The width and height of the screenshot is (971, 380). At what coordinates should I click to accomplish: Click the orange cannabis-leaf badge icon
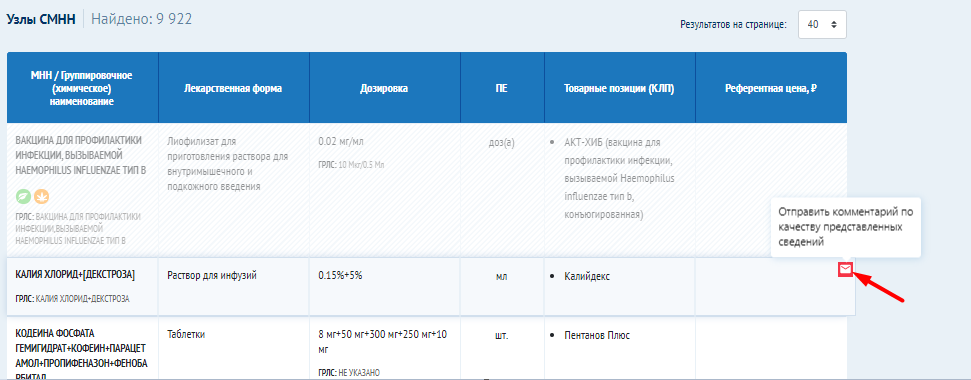click(x=42, y=197)
